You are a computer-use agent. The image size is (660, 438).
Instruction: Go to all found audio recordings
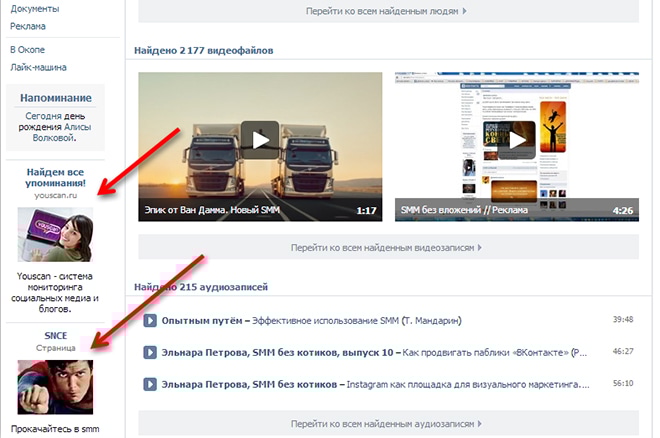(386, 424)
